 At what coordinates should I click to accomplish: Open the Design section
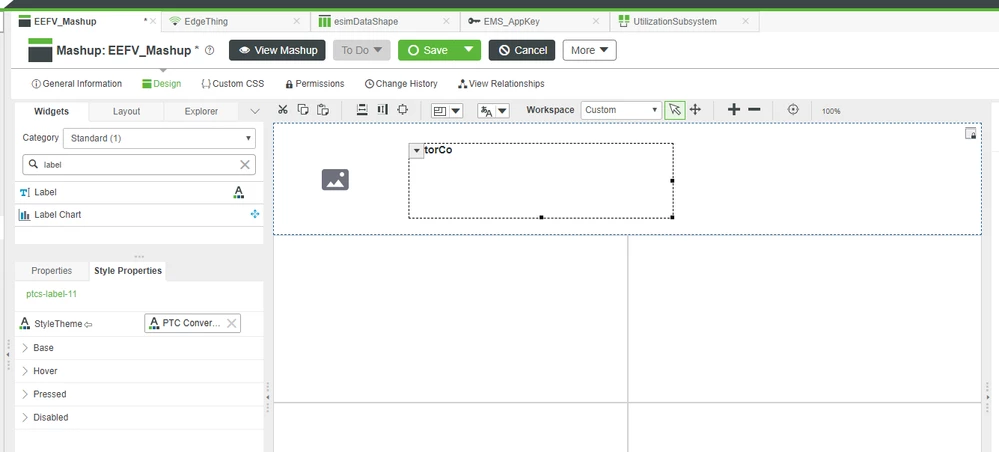(x=162, y=84)
